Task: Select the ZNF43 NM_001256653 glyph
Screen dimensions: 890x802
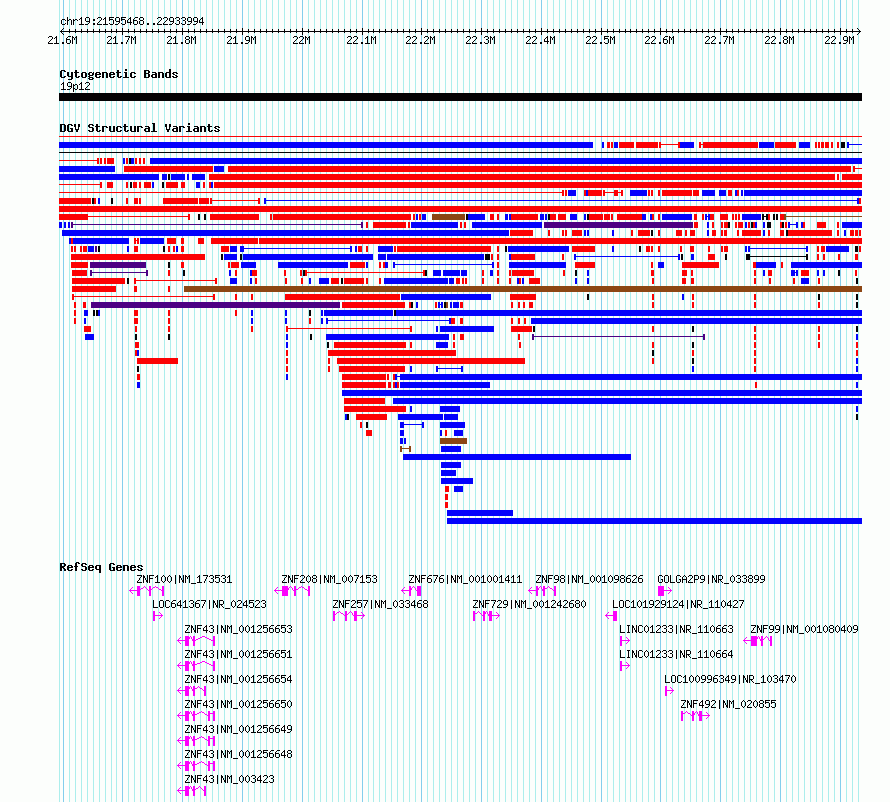Action: [196, 641]
